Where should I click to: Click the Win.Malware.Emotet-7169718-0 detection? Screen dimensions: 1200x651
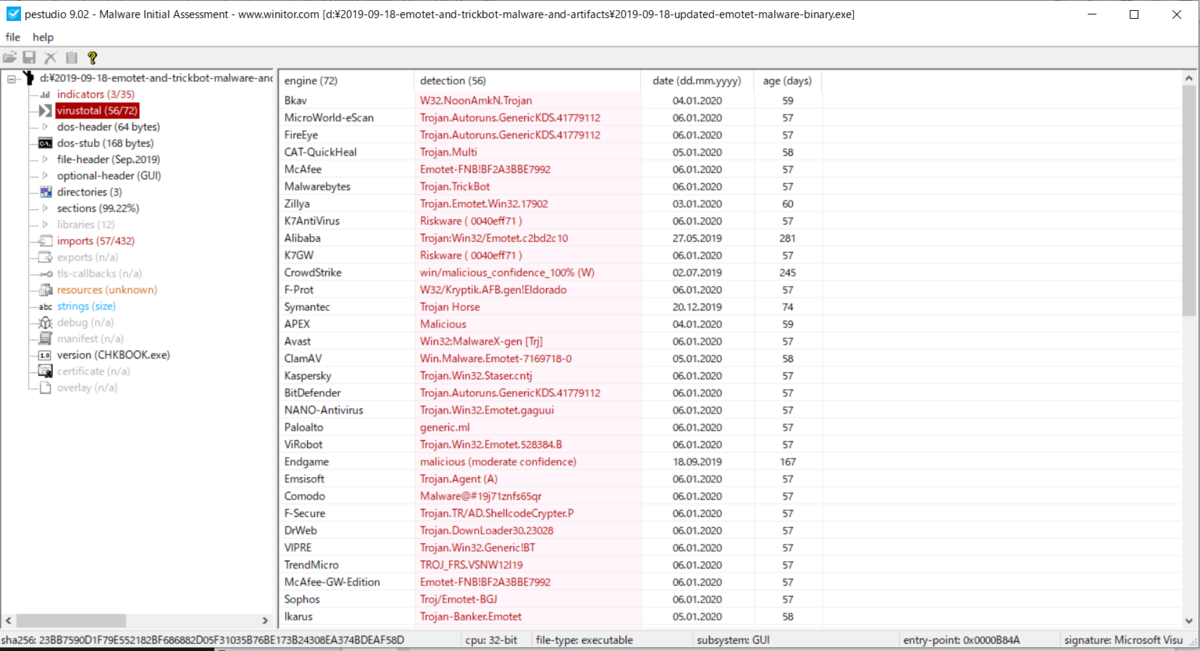click(496, 359)
